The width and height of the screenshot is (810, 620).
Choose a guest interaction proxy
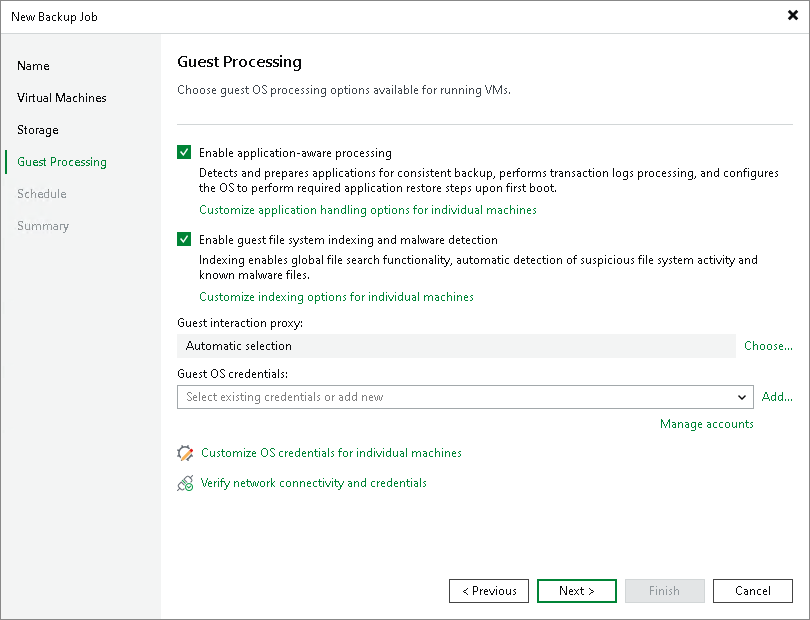[768, 346]
